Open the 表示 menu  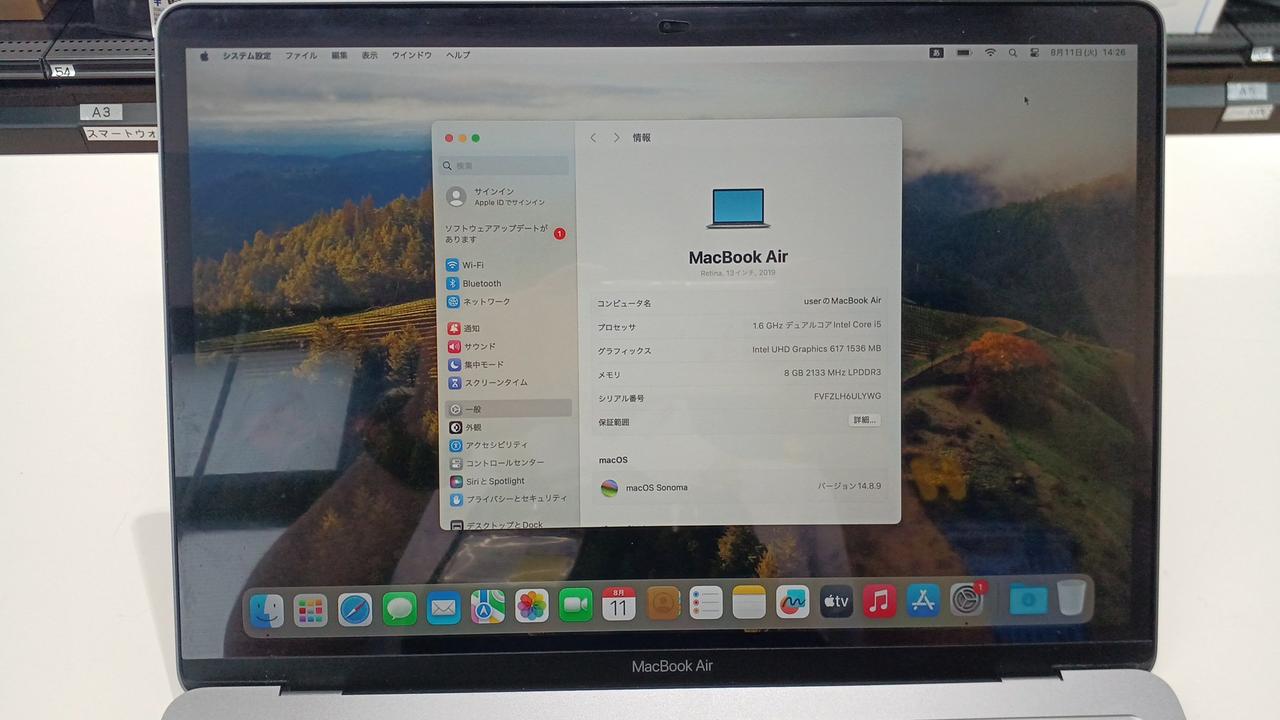point(370,55)
